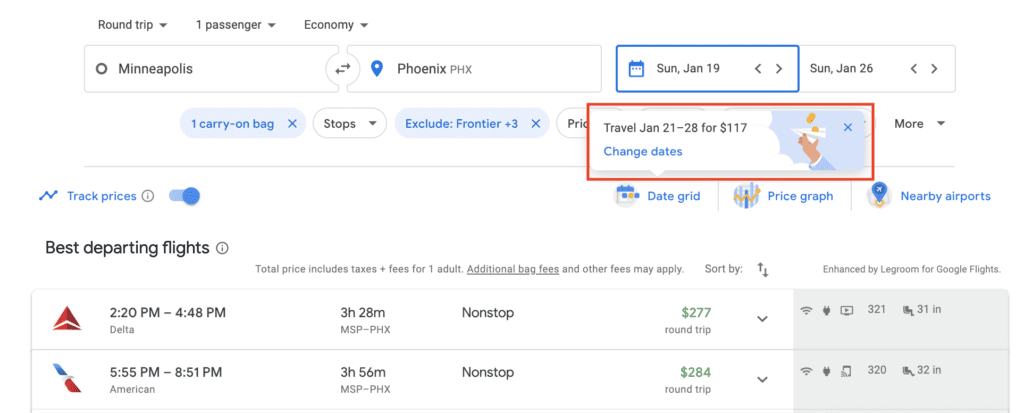Click the Track prices info icon
The image size is (1024, 413).
click(x=148, y=196)
